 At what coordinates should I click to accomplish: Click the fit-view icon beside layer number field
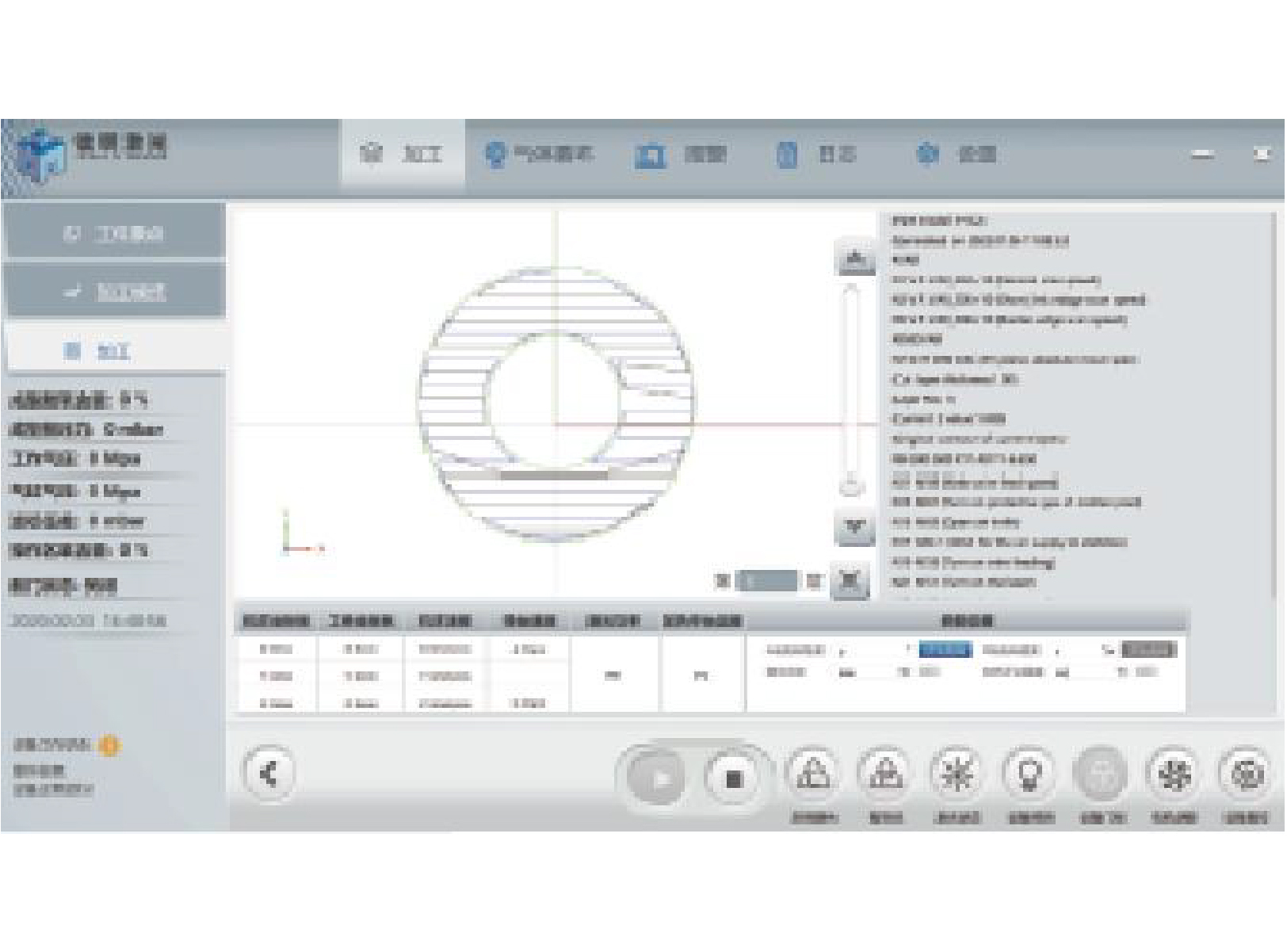(850, 581)
